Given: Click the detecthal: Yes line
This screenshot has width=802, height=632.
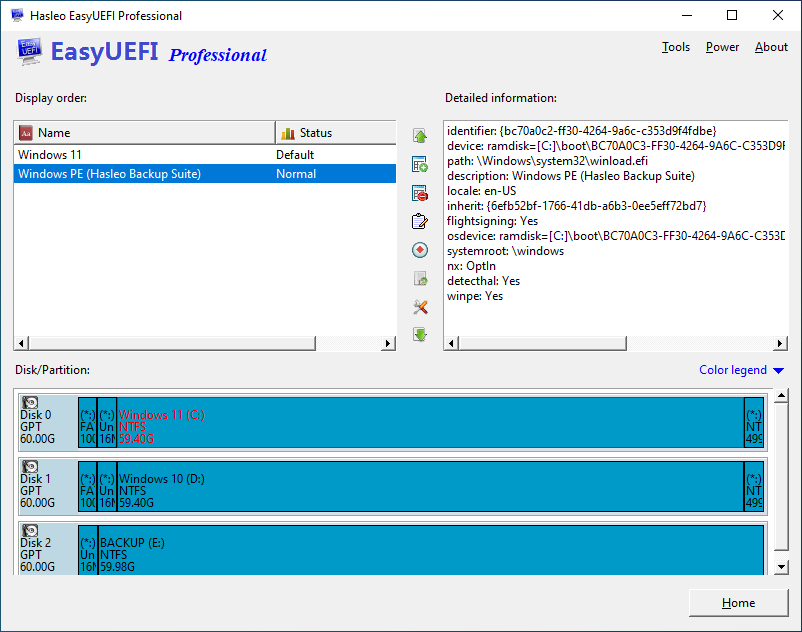Looking at the screenshot, I should pos(483,281).
